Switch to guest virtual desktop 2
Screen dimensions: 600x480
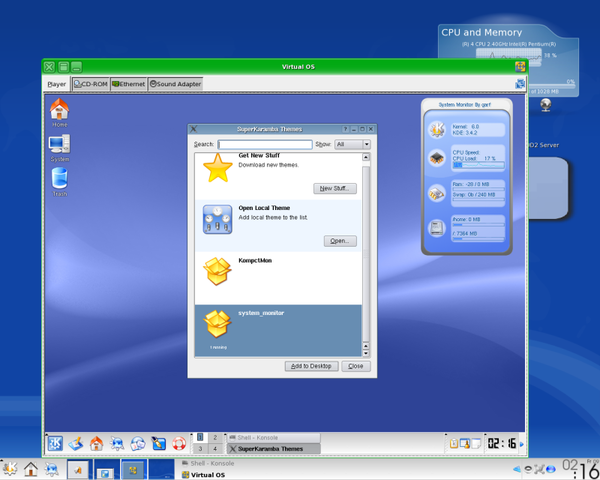pyautogui.click(x=215, y=438)
